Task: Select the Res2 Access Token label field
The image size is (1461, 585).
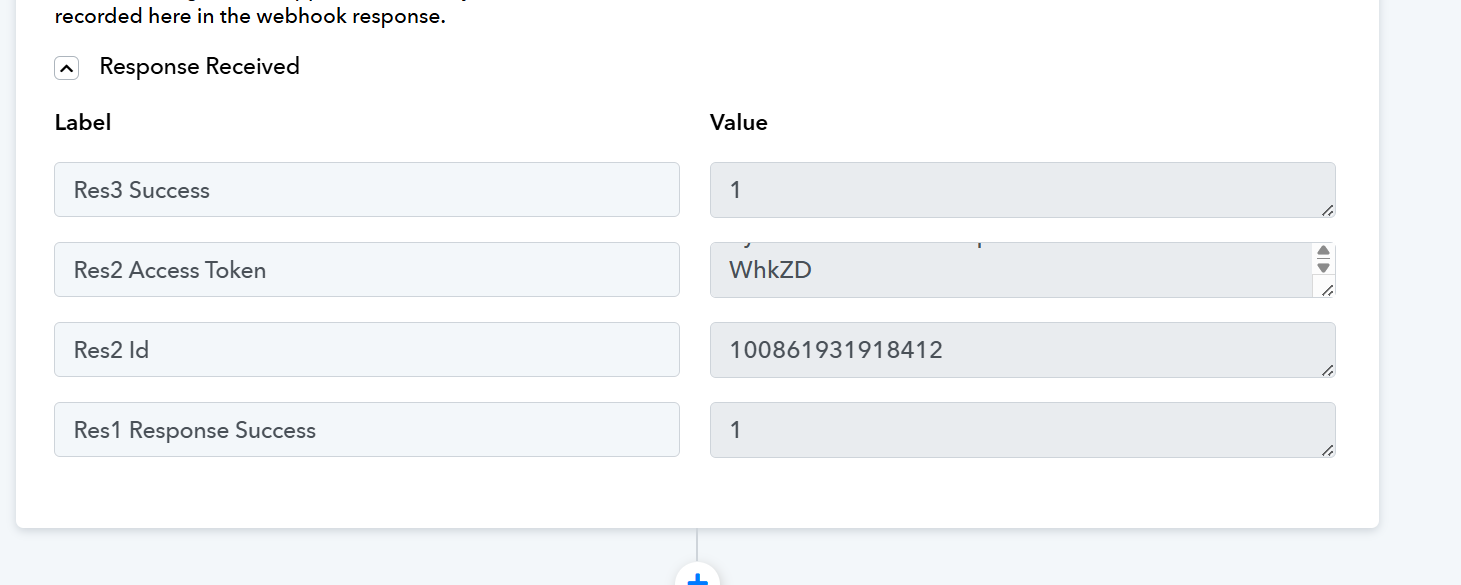Action: point(367,270)
